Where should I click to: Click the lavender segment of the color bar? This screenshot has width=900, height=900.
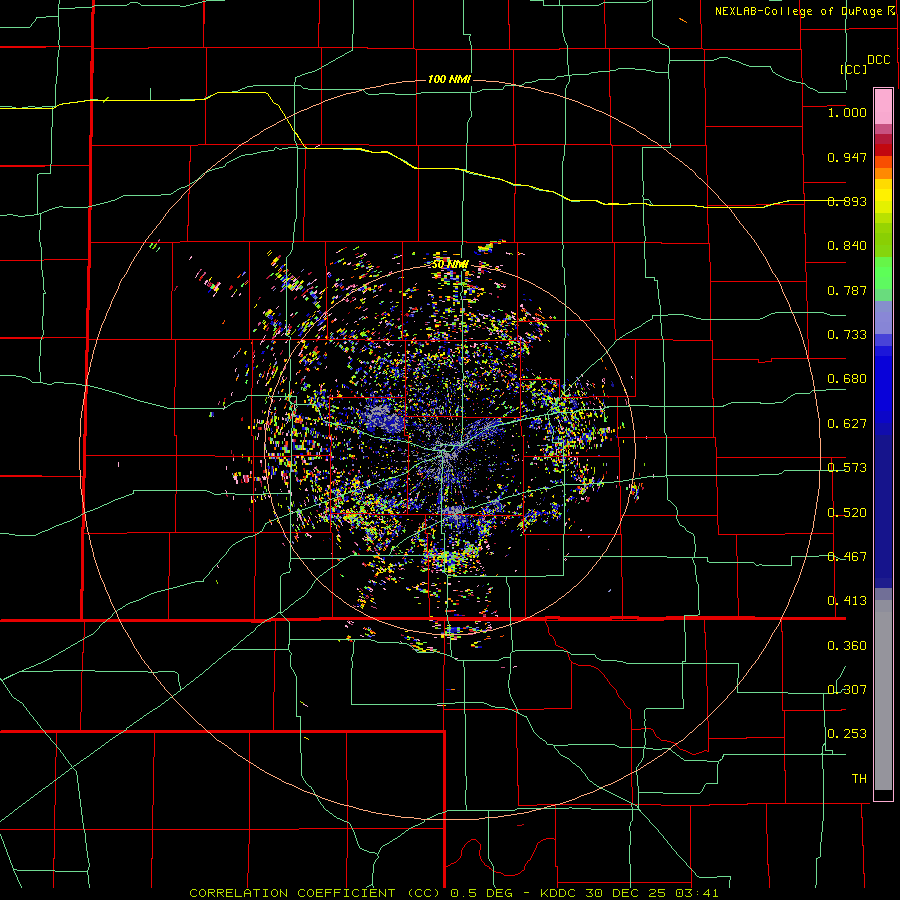[883, 317]
